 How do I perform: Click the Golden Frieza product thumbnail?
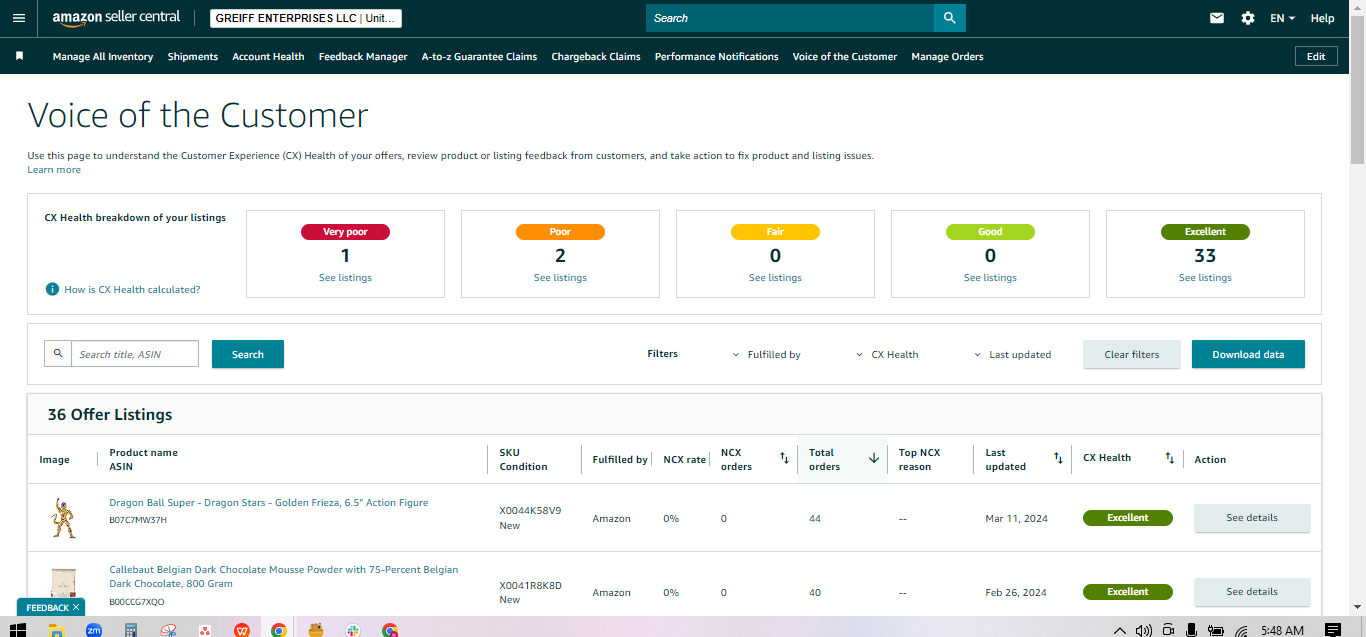[x=63, y=518]
